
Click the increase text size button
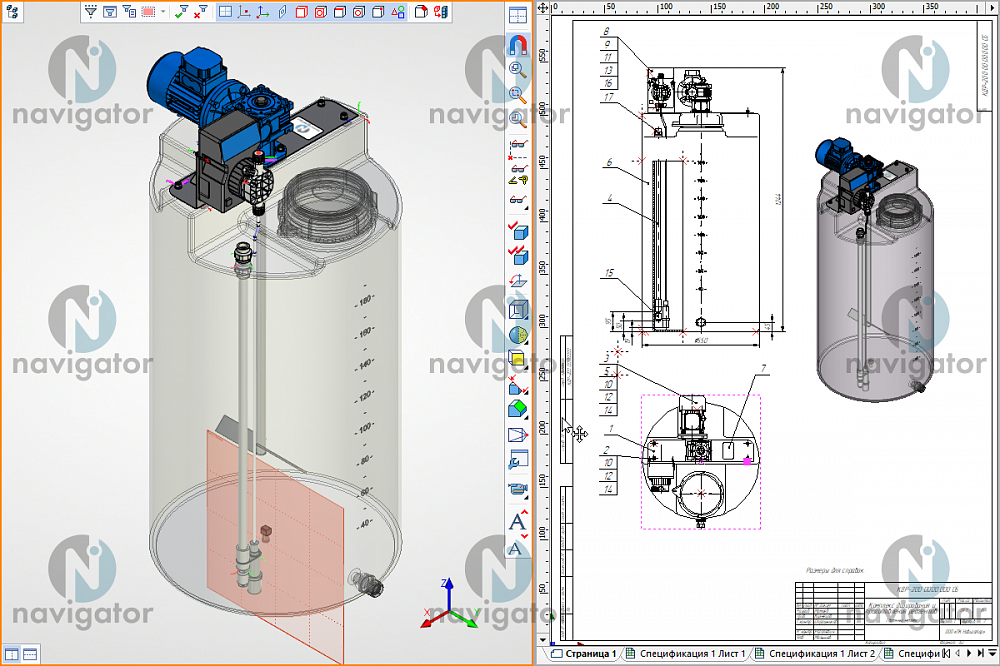point(518,521)
